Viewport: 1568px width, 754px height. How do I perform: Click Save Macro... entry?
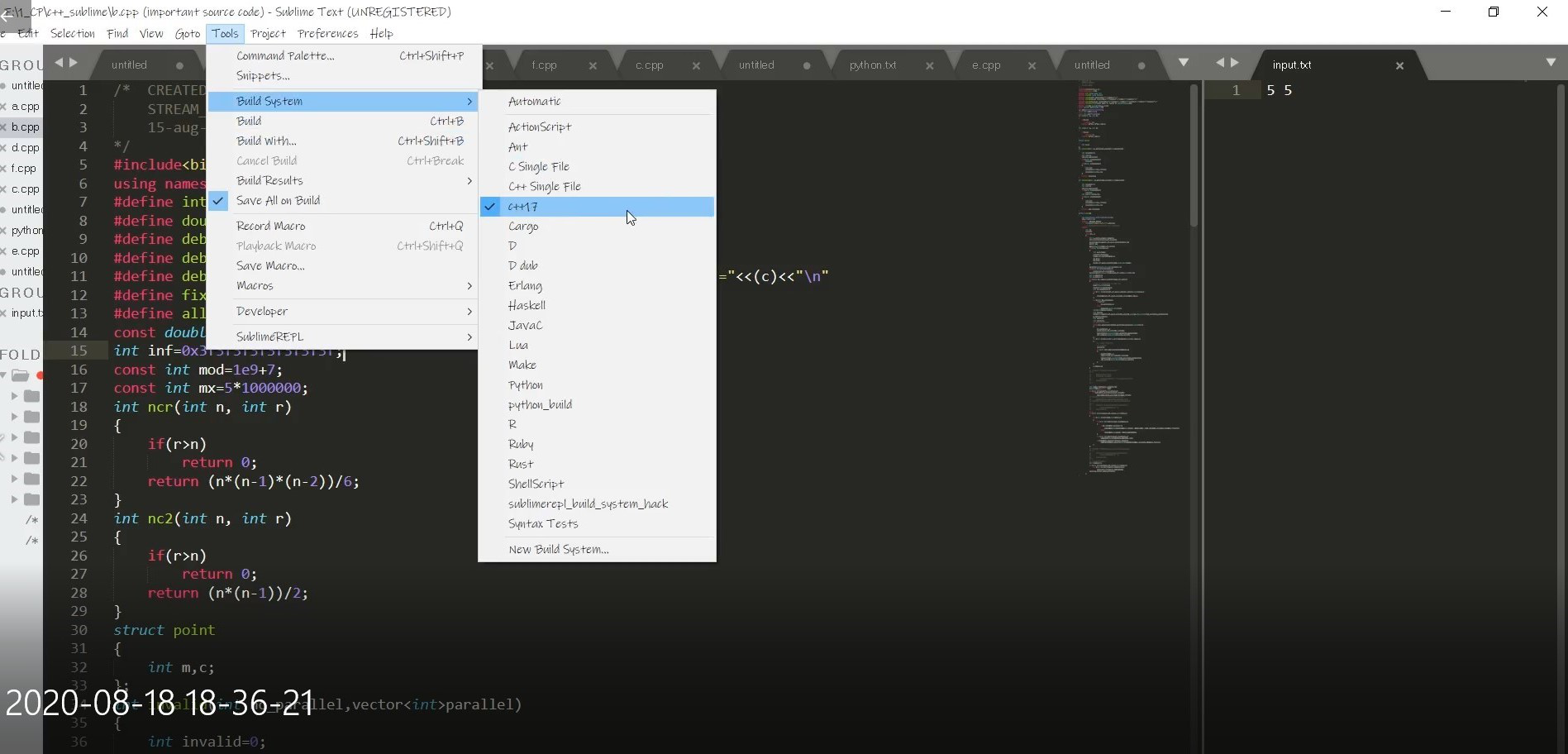[343, 265]
